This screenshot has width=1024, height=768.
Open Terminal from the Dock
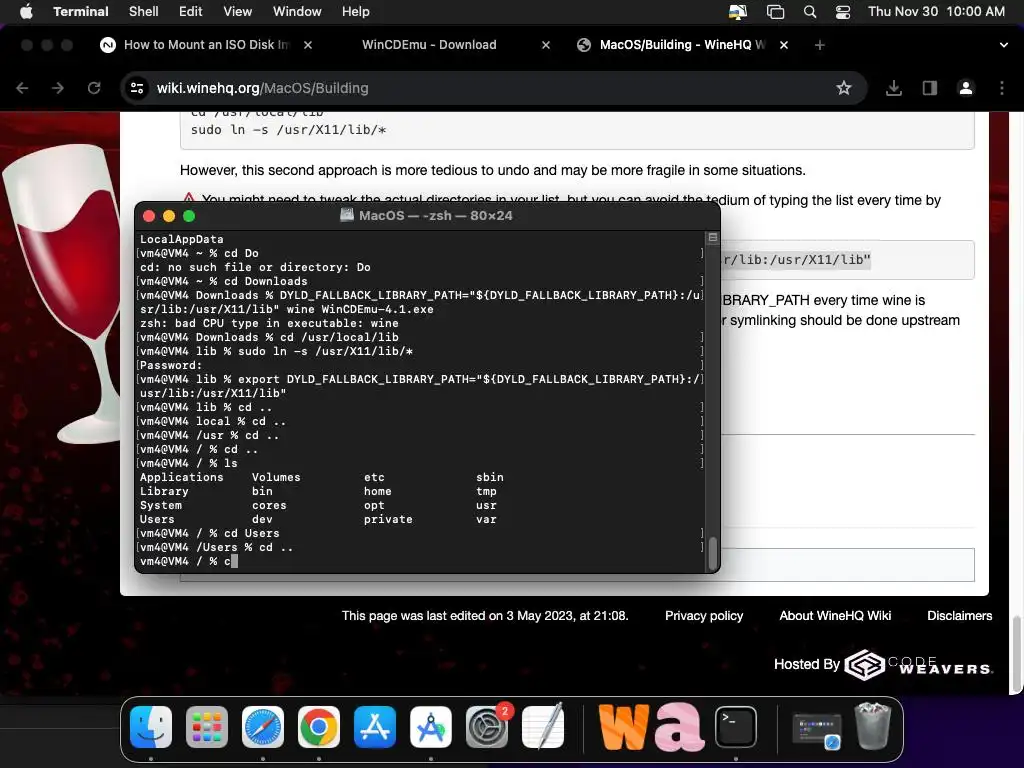point(735,727)
